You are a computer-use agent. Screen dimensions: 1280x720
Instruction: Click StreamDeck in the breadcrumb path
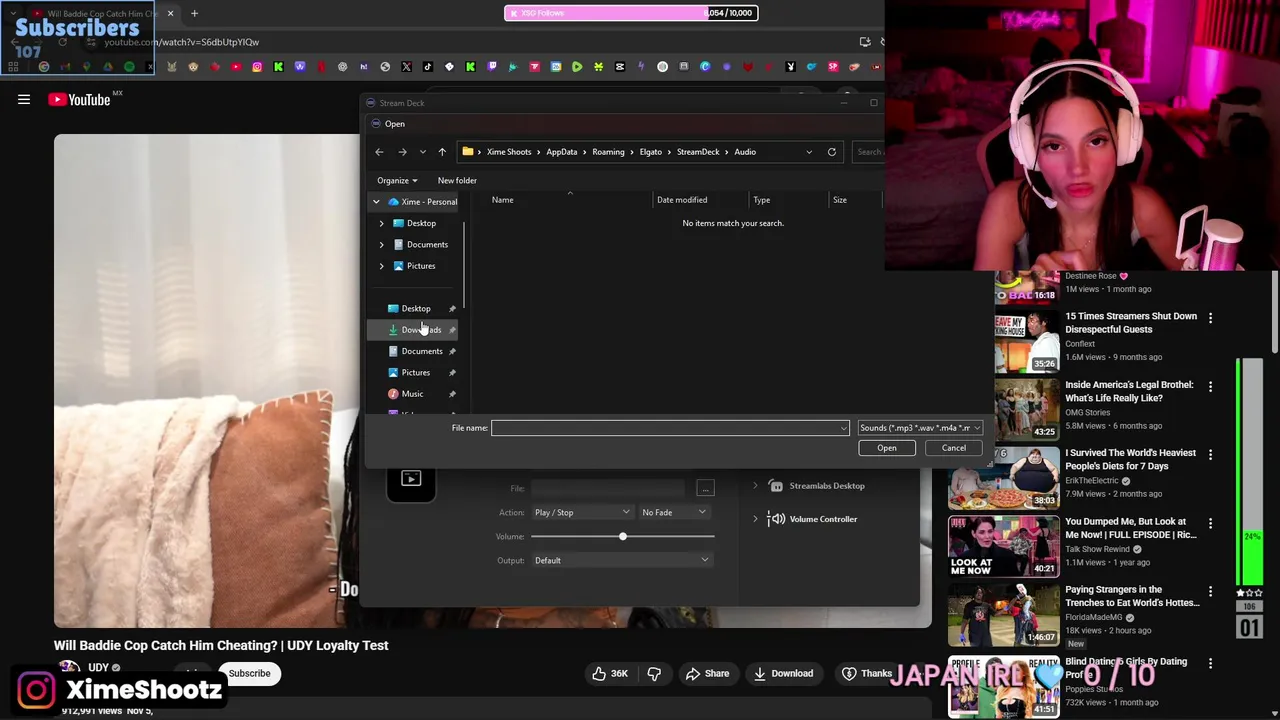698,152
